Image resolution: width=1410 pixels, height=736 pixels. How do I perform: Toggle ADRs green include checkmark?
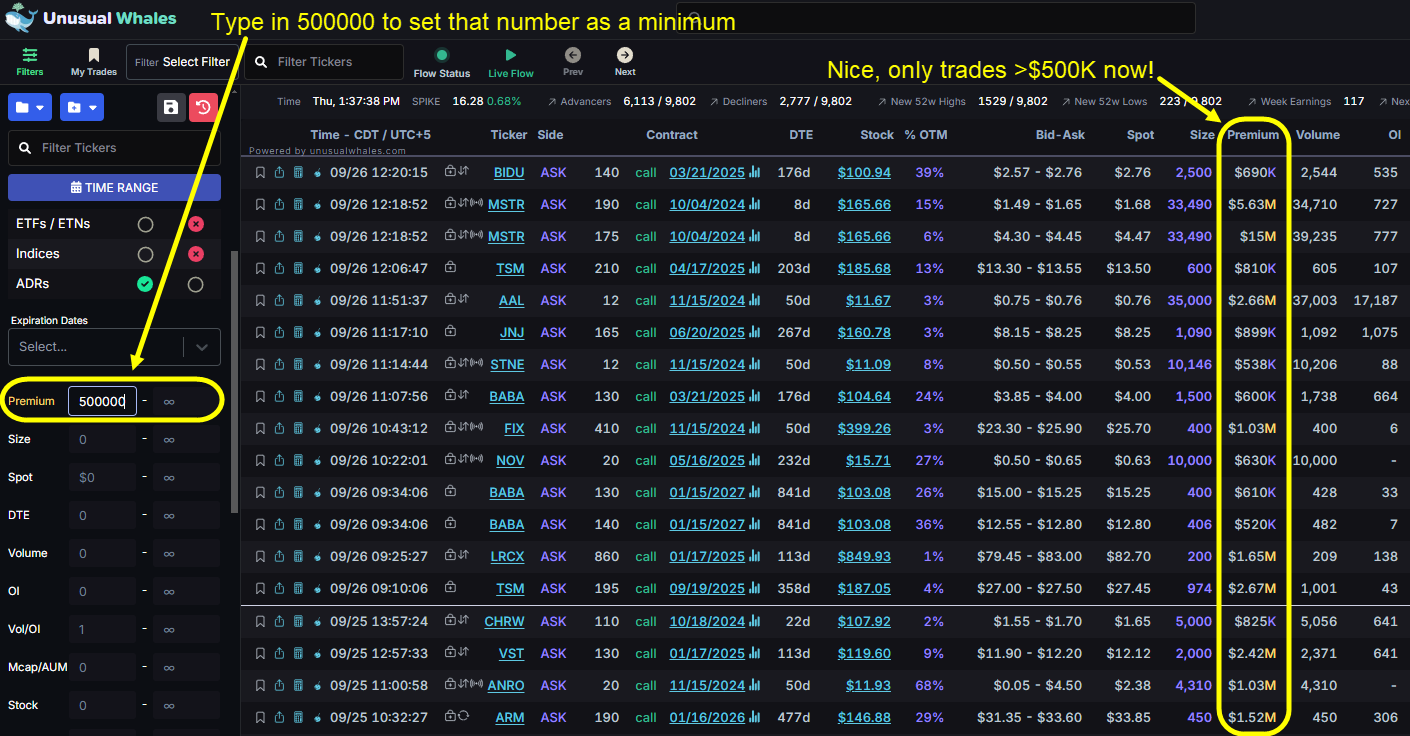point(146,284)
